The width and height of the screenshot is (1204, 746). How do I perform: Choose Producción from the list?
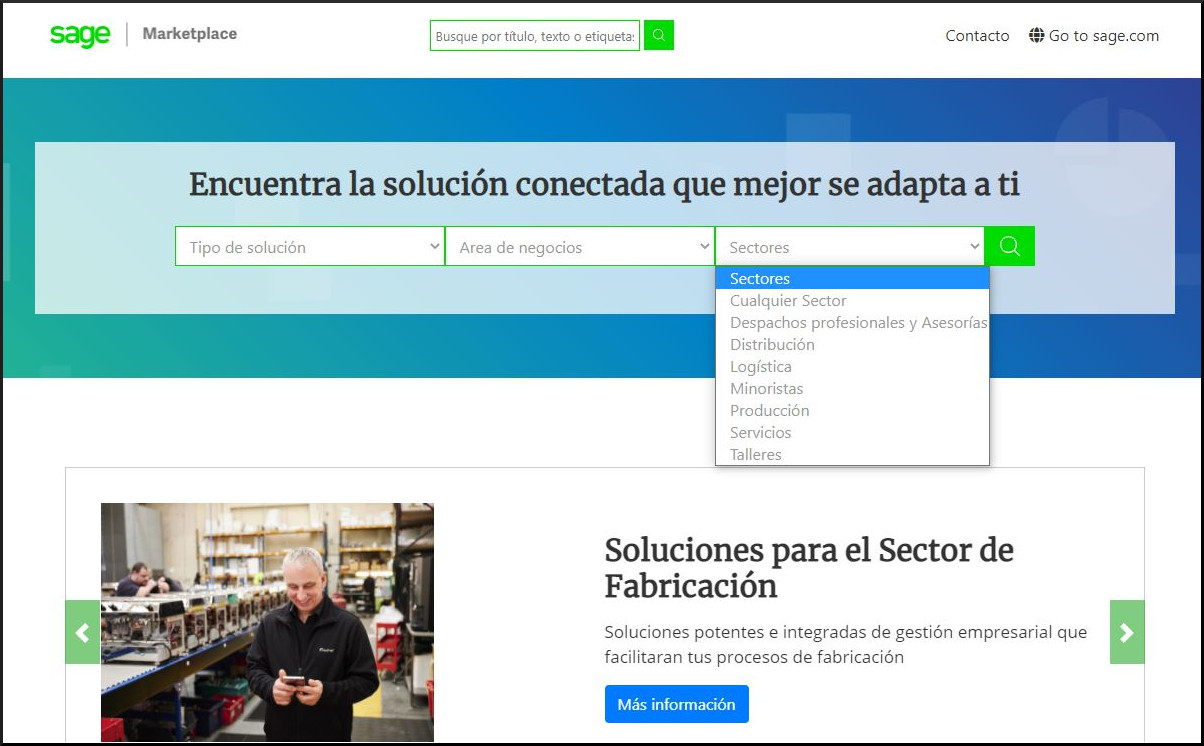[769, 411]
